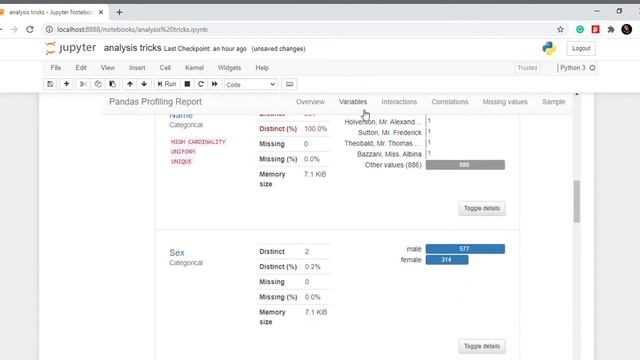Copy selected cells icon
Screen dimensions: 640x360
[98, 84]
